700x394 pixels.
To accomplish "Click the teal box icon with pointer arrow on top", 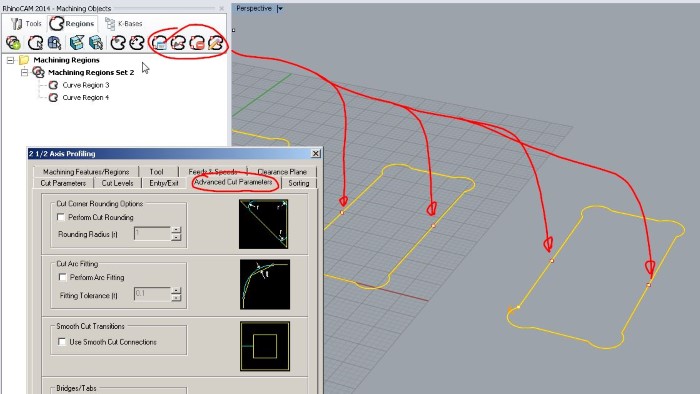I will tap(77, 43).
